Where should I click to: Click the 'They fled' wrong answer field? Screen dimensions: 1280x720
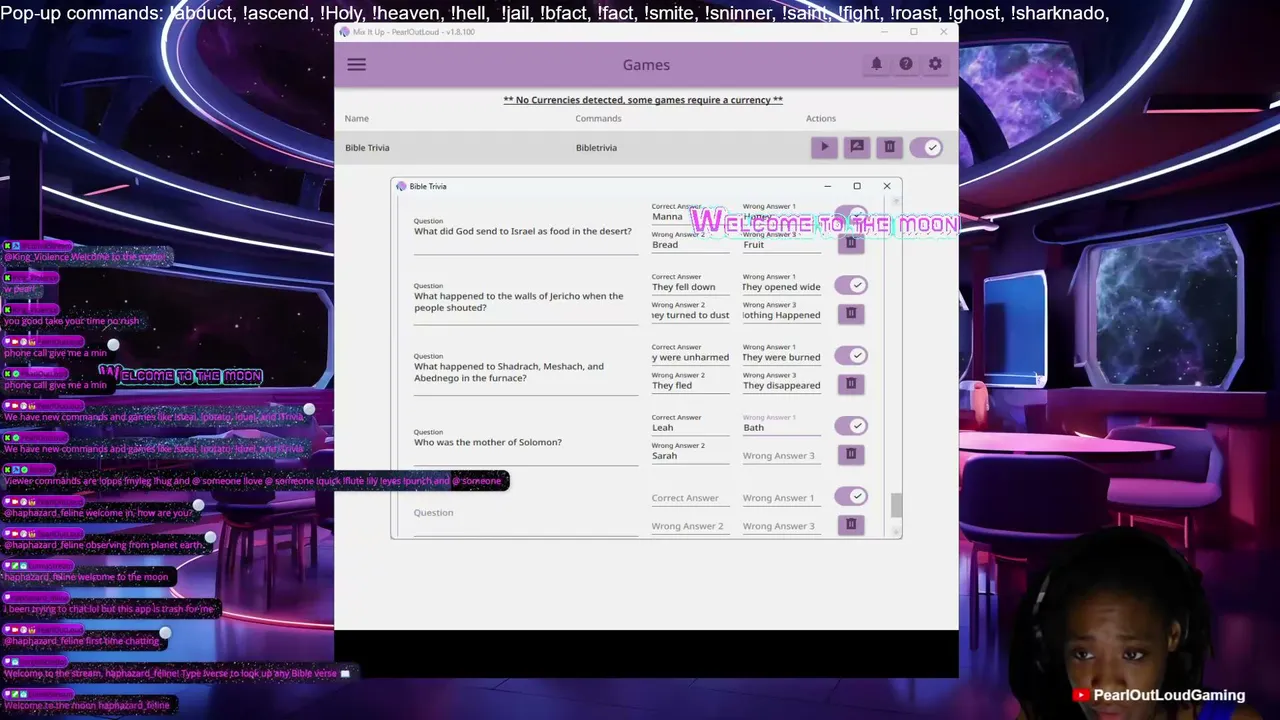coord(690,382)
